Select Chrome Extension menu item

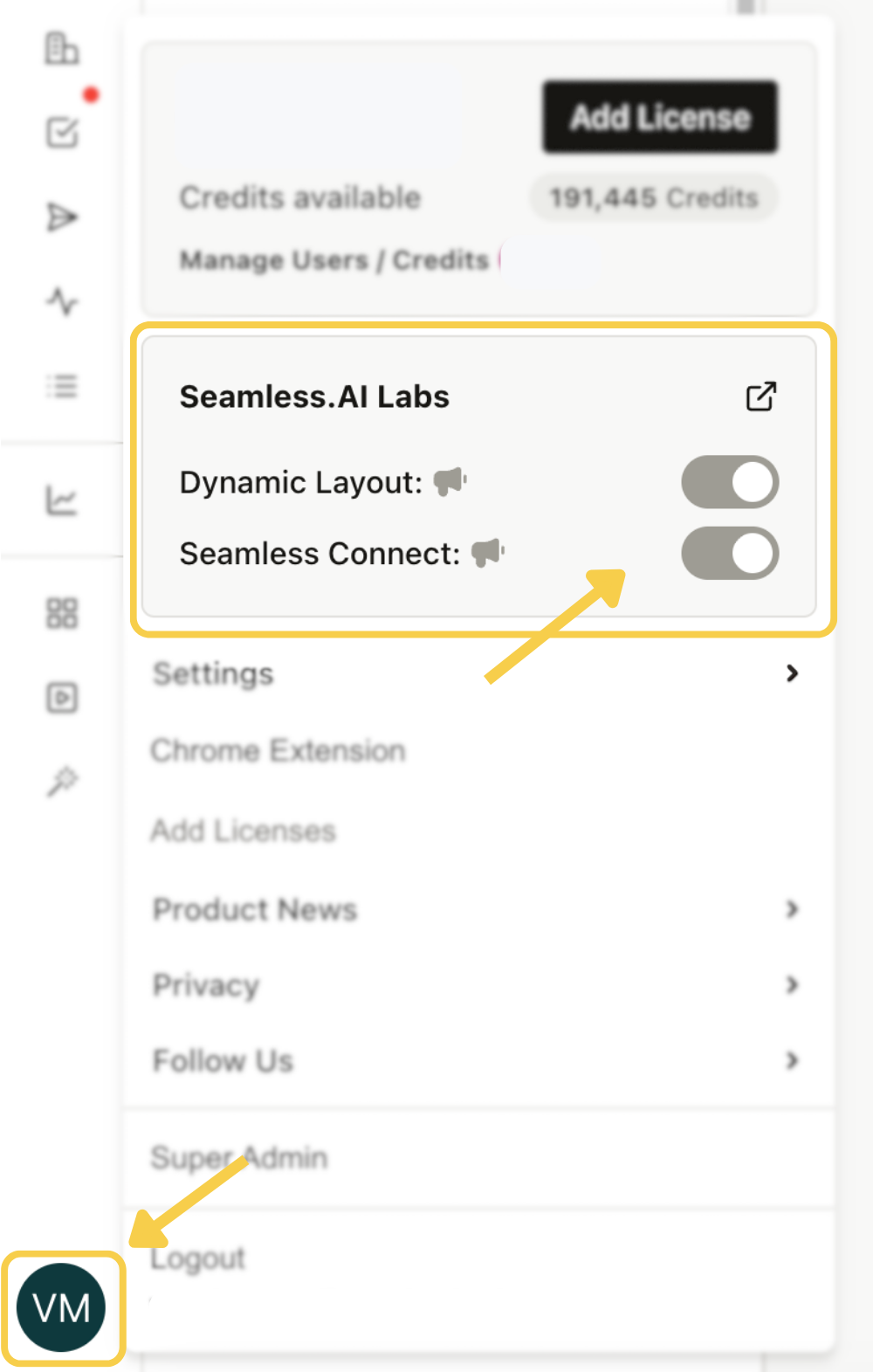(278, 749)
